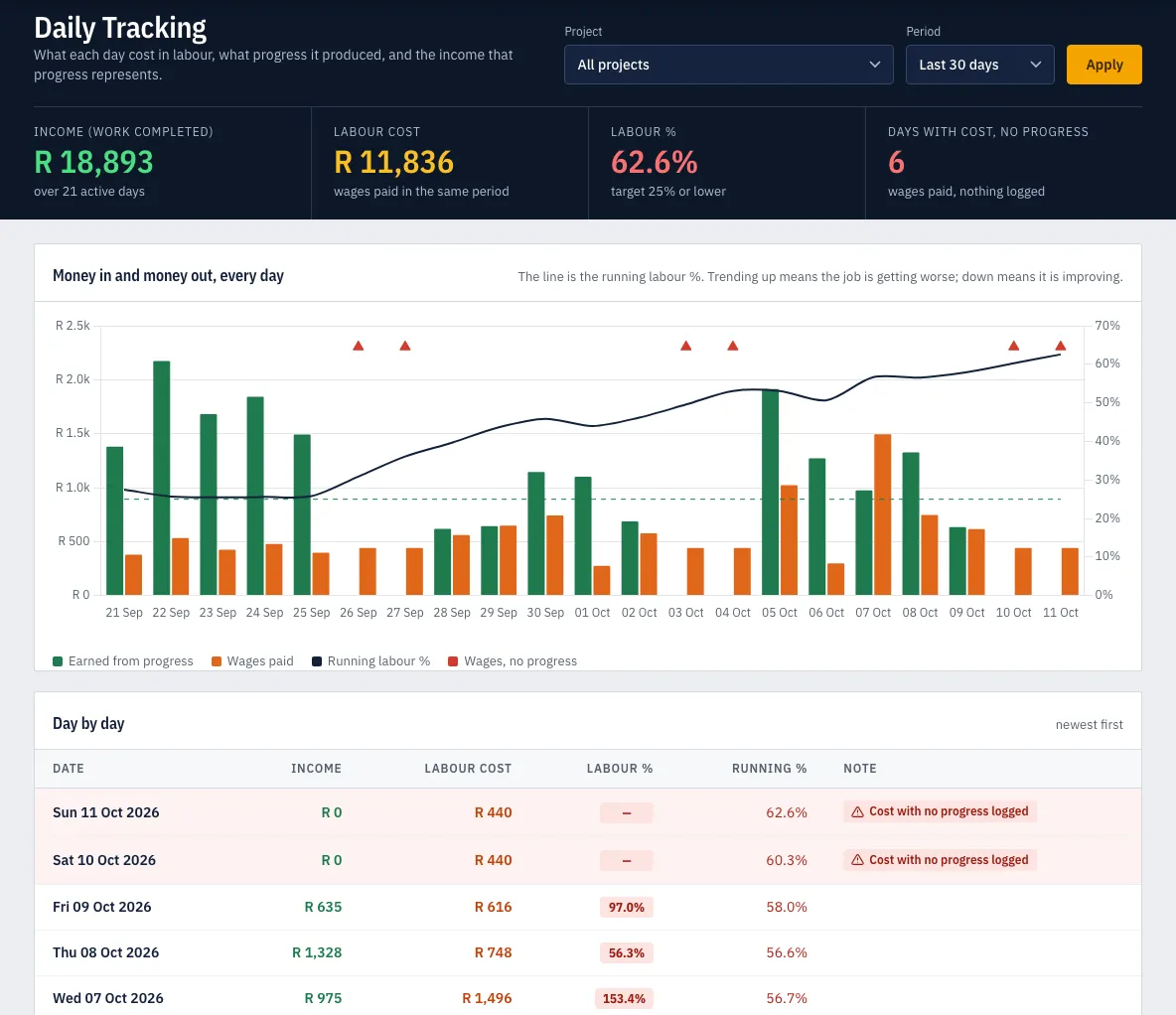Image resolution: width=1176 pixels, height=1015 pixels.
Task: Click the 'Cost with no progress logged' note for Sun 11 Oct
Action: pos(940,811)
